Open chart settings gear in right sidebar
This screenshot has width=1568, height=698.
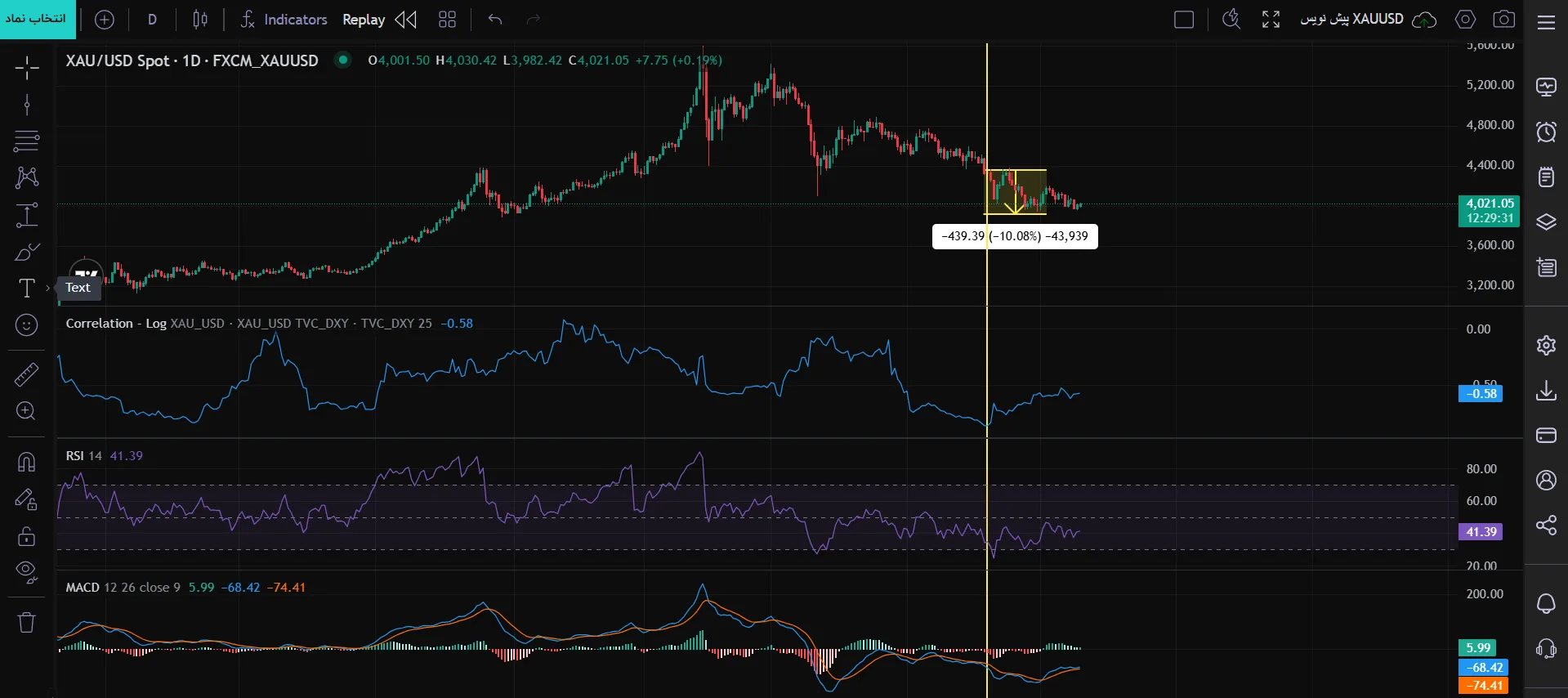click(1546, 345)
